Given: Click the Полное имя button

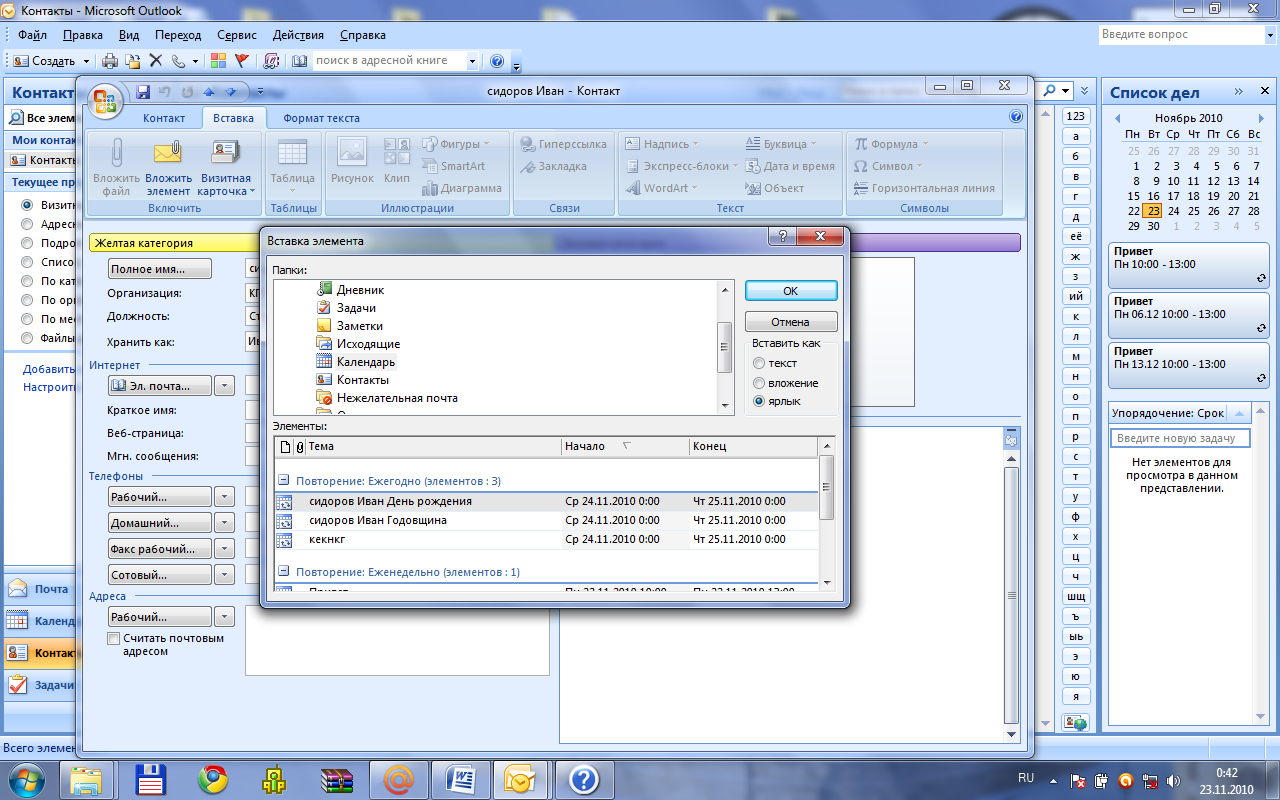Looking at the screenshot, I should click(160, 269).
